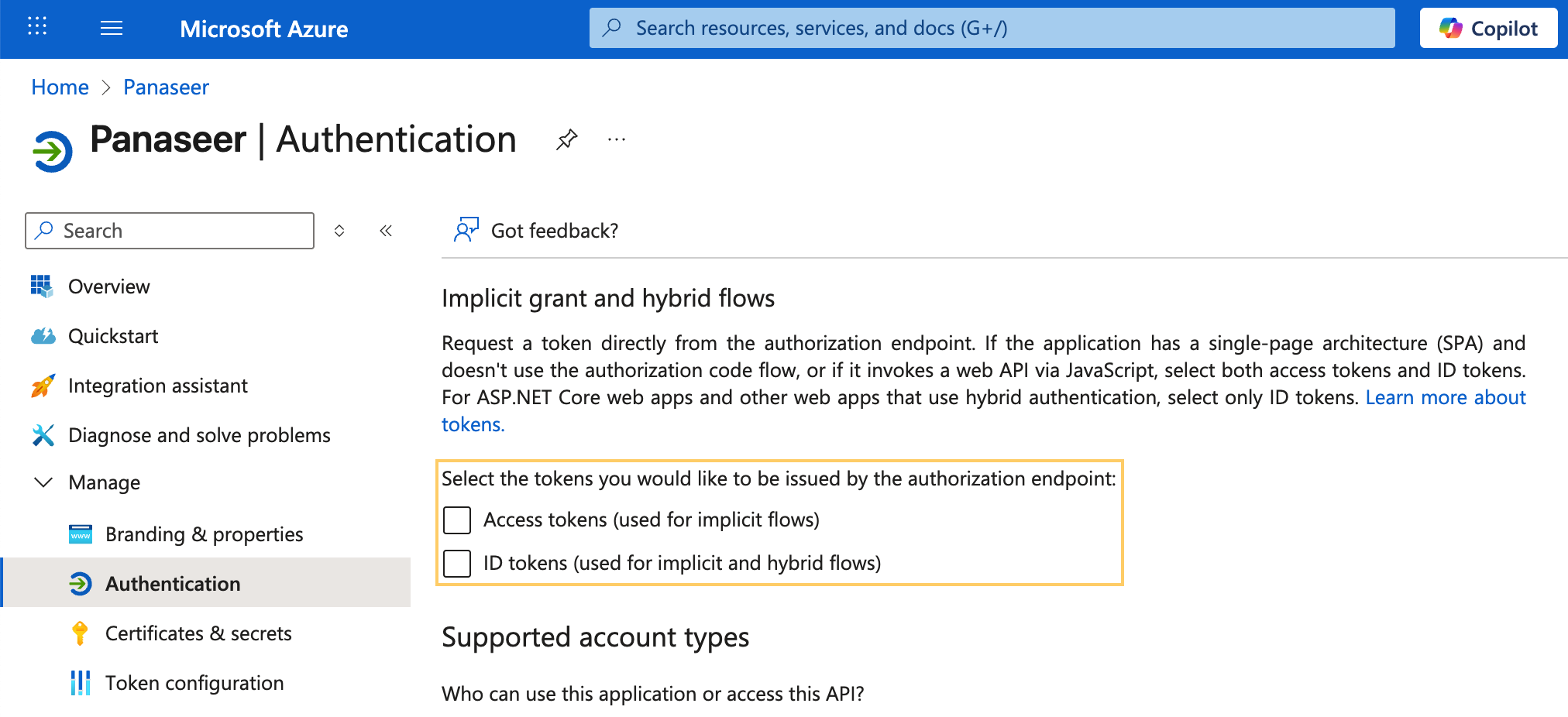
Task: Click the Branding & properties www icon
Action: [x=81, y=534]
